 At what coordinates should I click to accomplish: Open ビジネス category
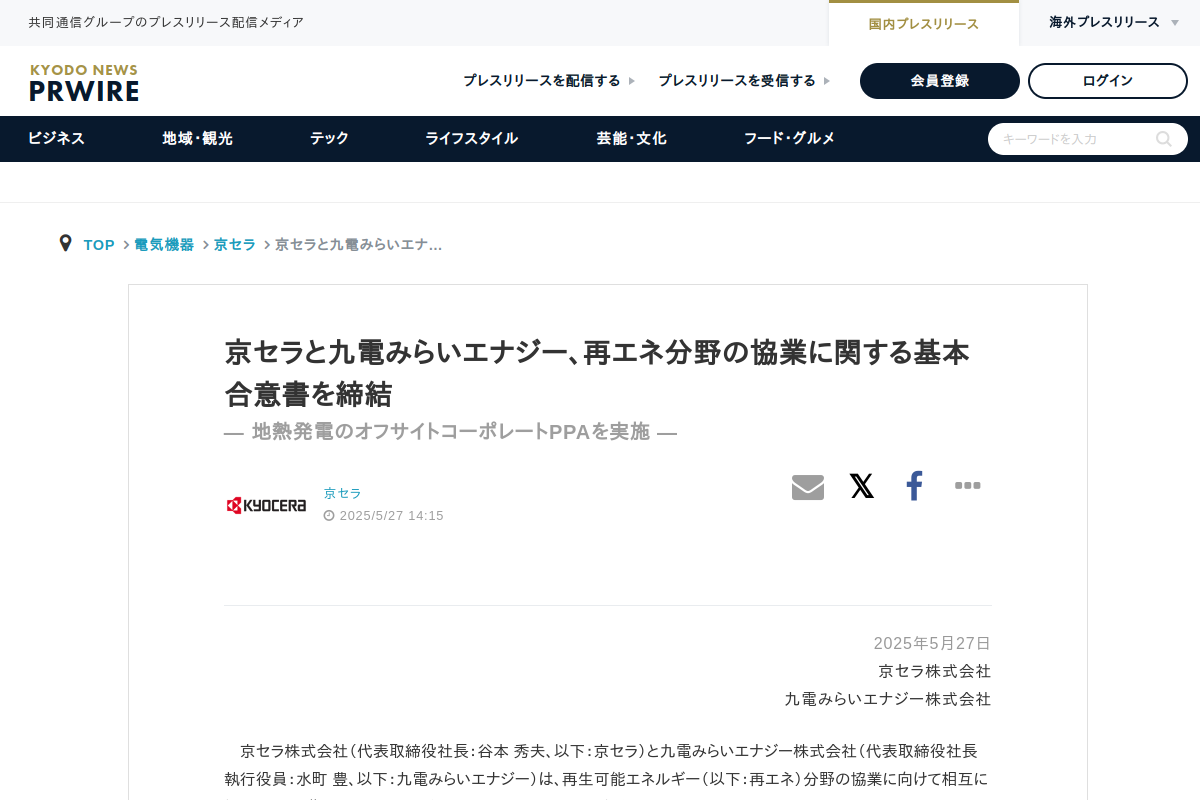[x=56, y=139]
